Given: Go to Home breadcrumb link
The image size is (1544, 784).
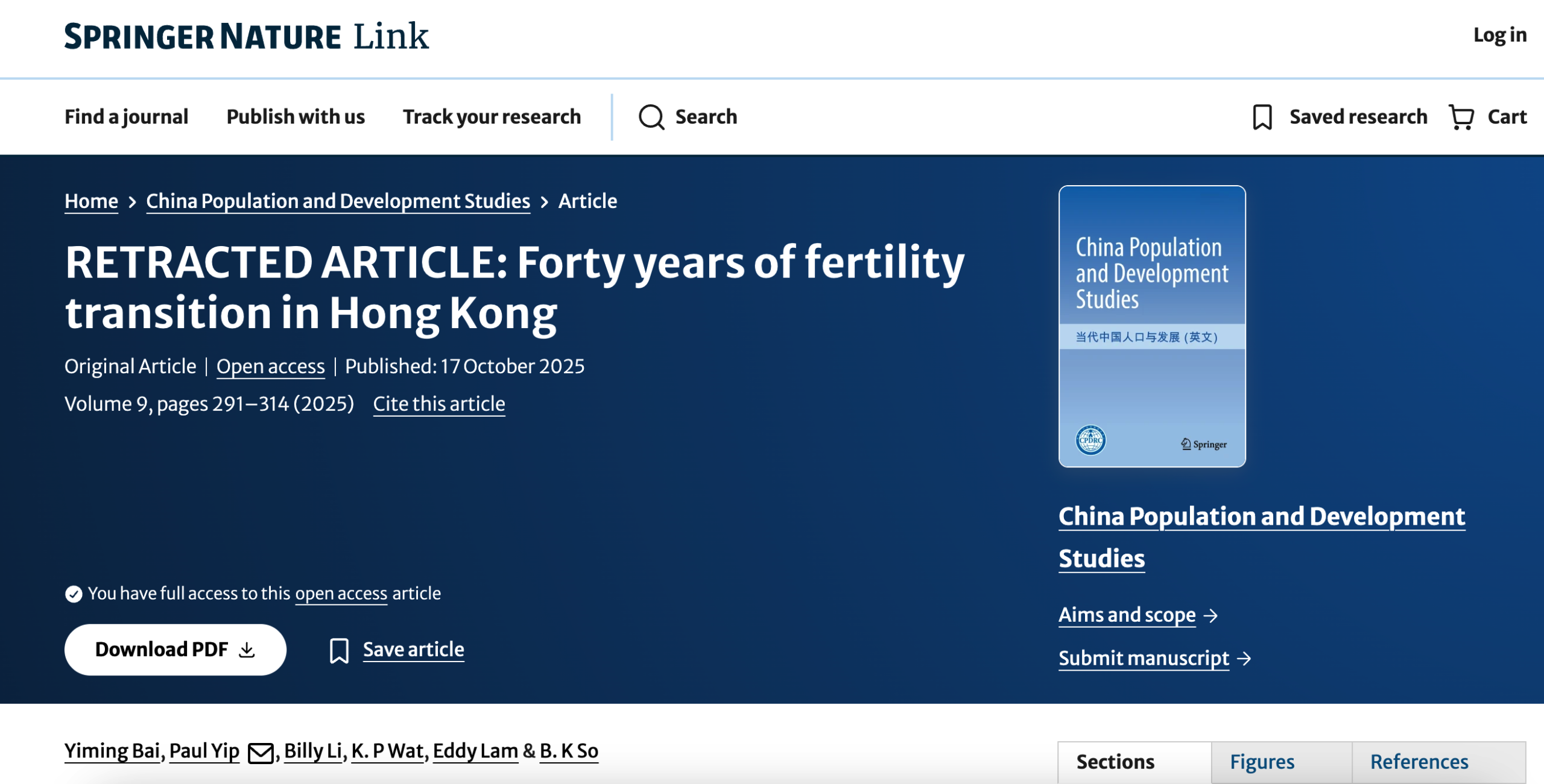Looking at the screenshot, I should pos(91,201).
